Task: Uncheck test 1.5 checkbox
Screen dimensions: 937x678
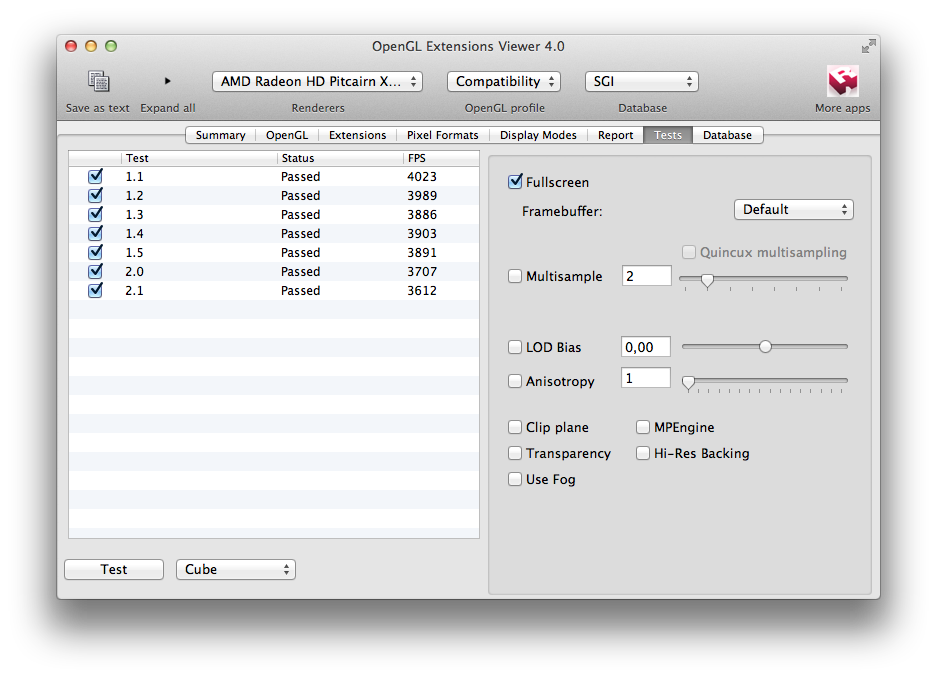Action: [x=95, y=253]
